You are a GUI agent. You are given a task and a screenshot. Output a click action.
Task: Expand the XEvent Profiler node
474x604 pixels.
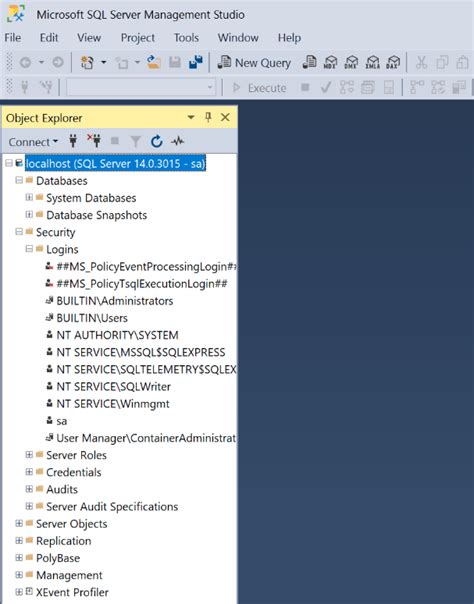[x=19, y=592]
